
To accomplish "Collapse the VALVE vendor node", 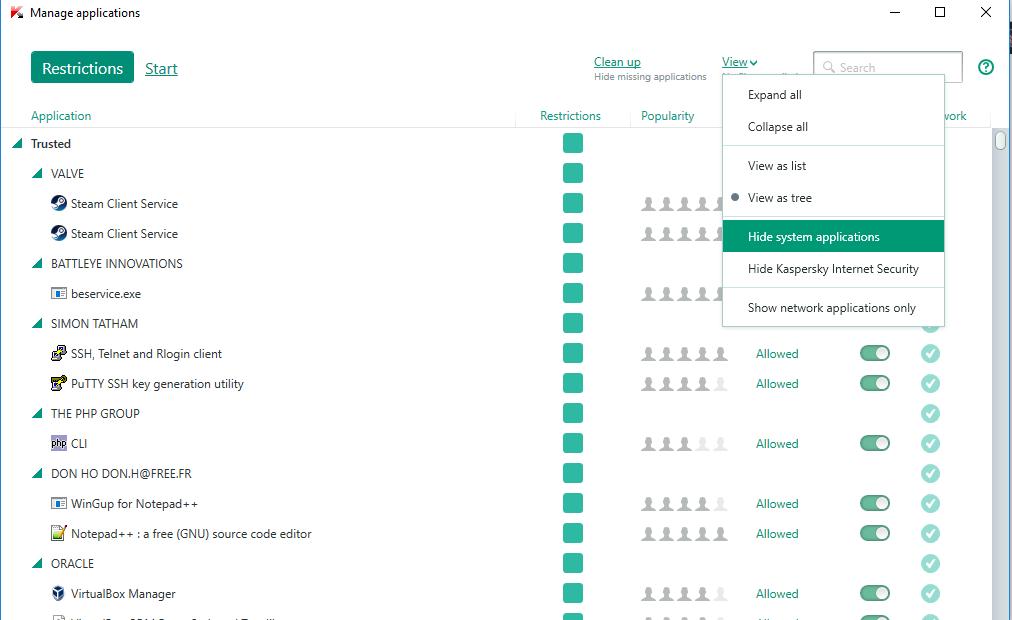I will tap(37, 173).
